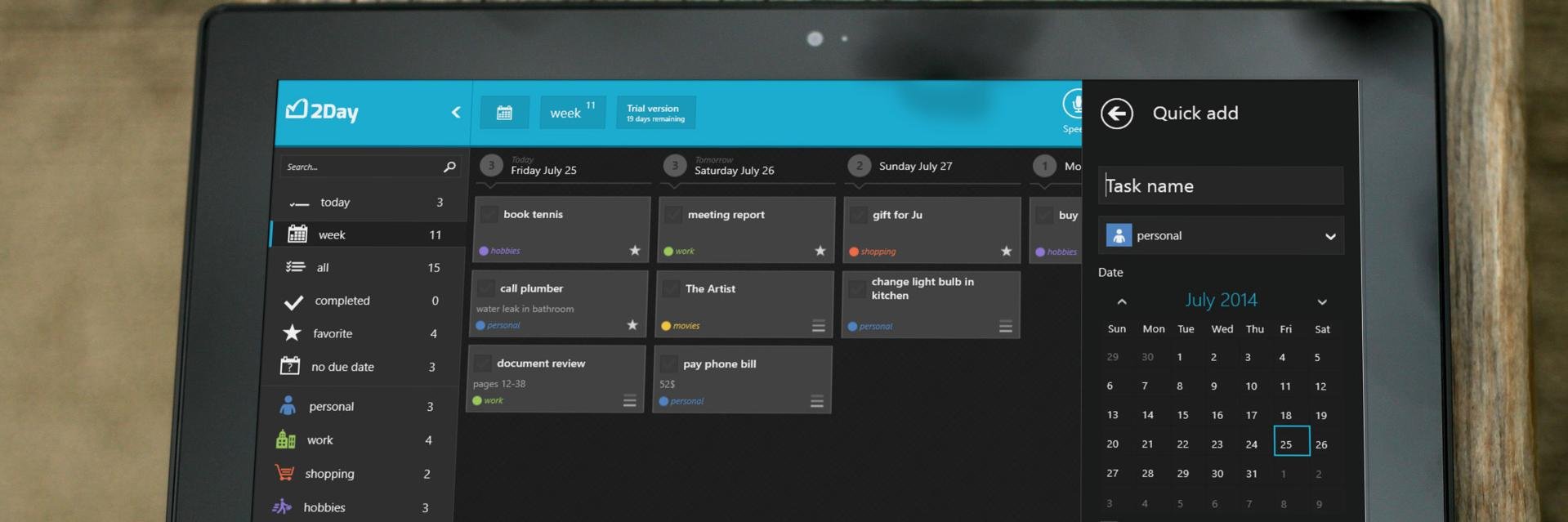Open the personal folder dropdown
The width and height of the screenshot is (1568, 522).
coord(1221,235)
